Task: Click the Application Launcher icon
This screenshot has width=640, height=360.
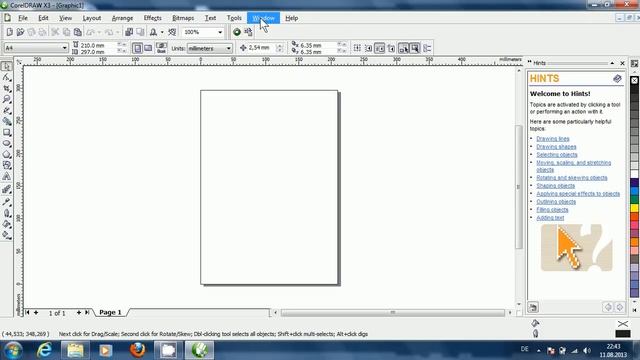Action: pos(153,32)
